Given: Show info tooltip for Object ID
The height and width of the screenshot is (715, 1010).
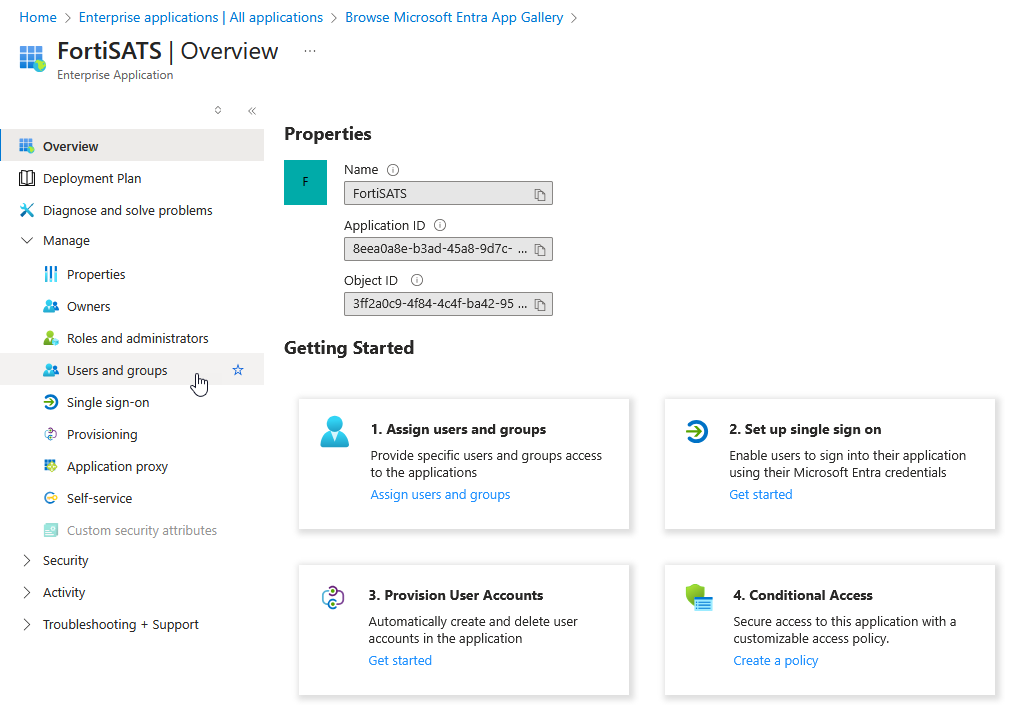Looking at the screenshot, I should [417, 280].
